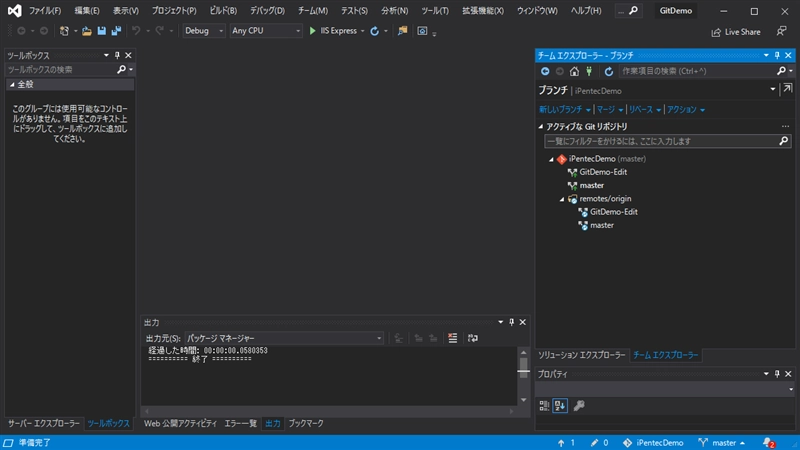Viewport: 800px width, 450px height.
Task: Open the Property Pages wrench icon
Action: (x=579, y=406)
